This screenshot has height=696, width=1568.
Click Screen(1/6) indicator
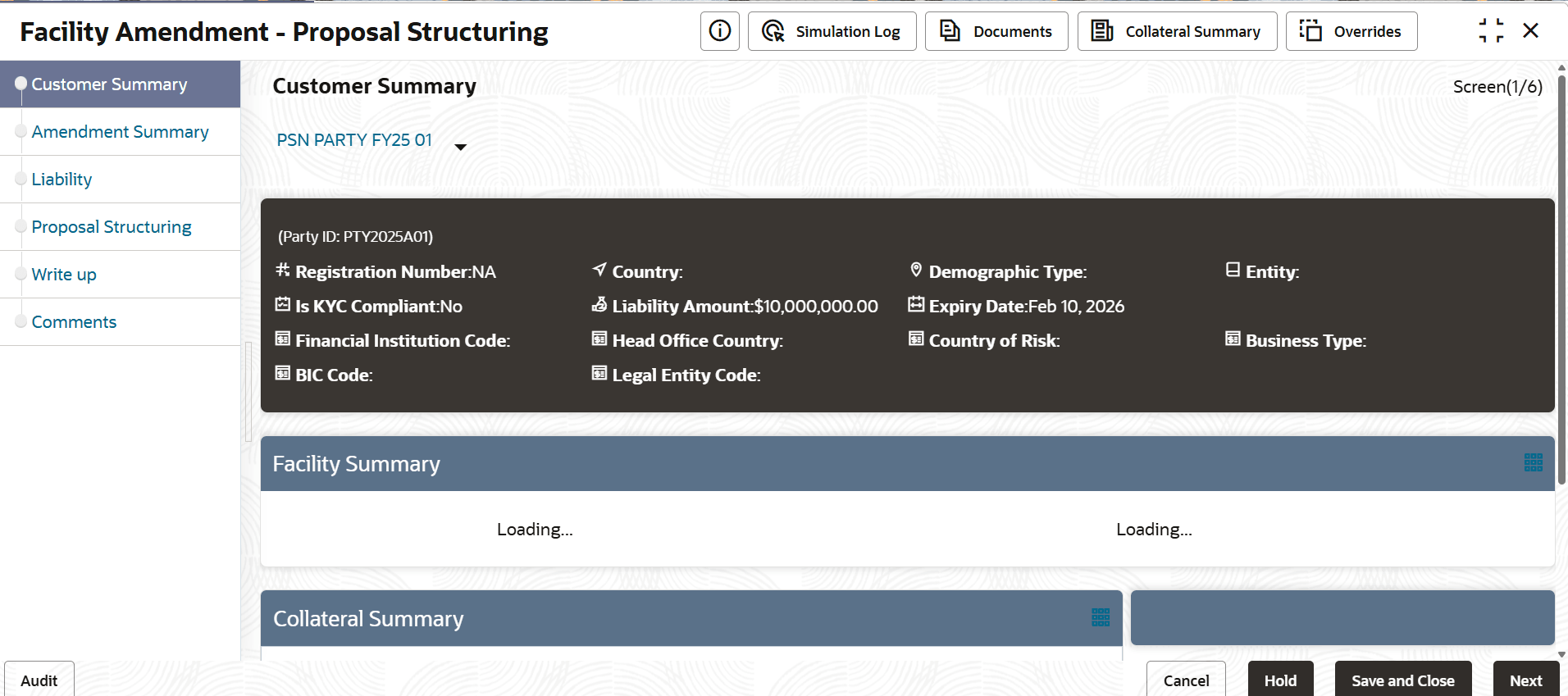(1497, 86)
